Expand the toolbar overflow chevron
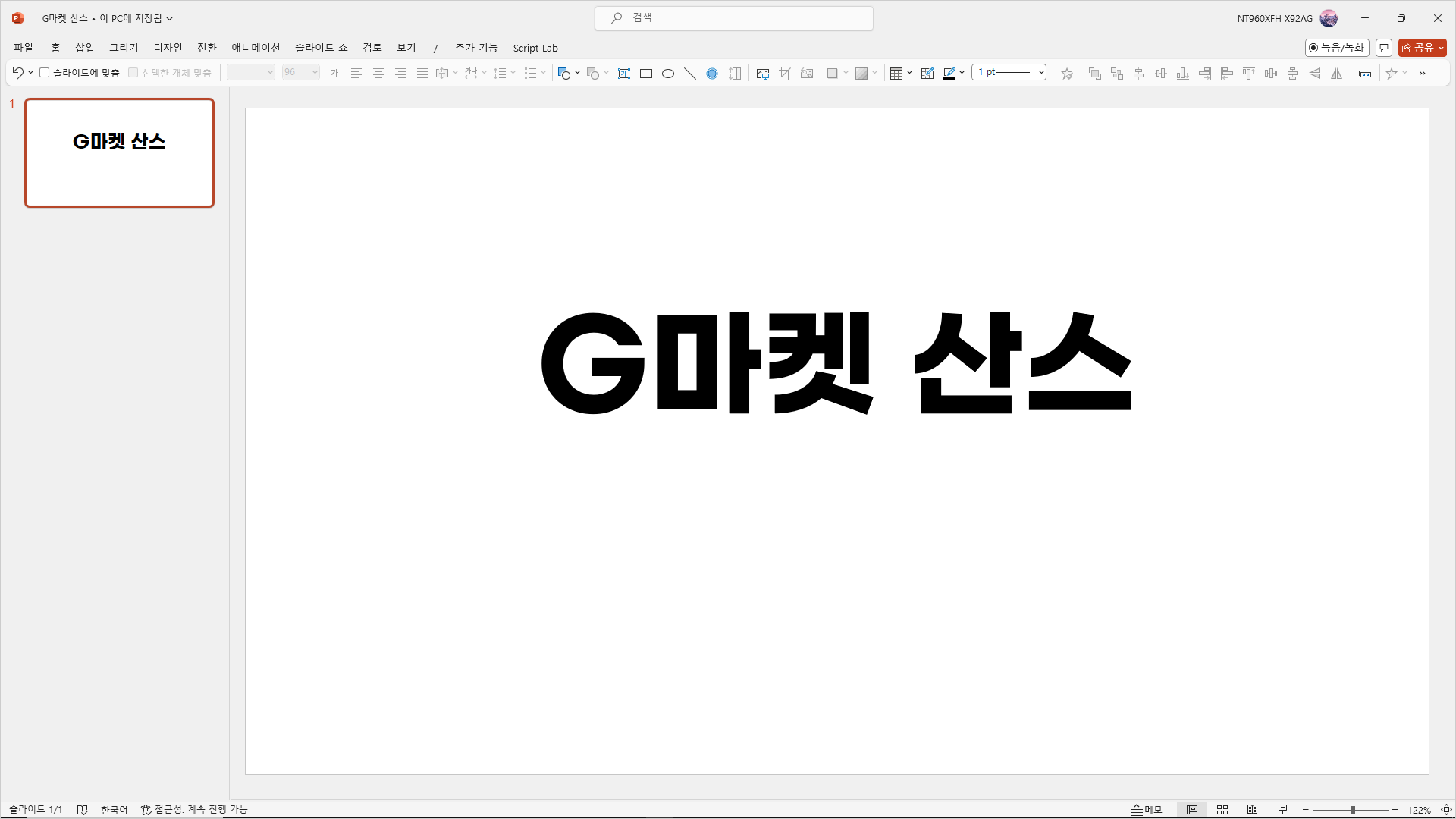The width and height of the screenshot is (1456, 819). coord(1422,73)
